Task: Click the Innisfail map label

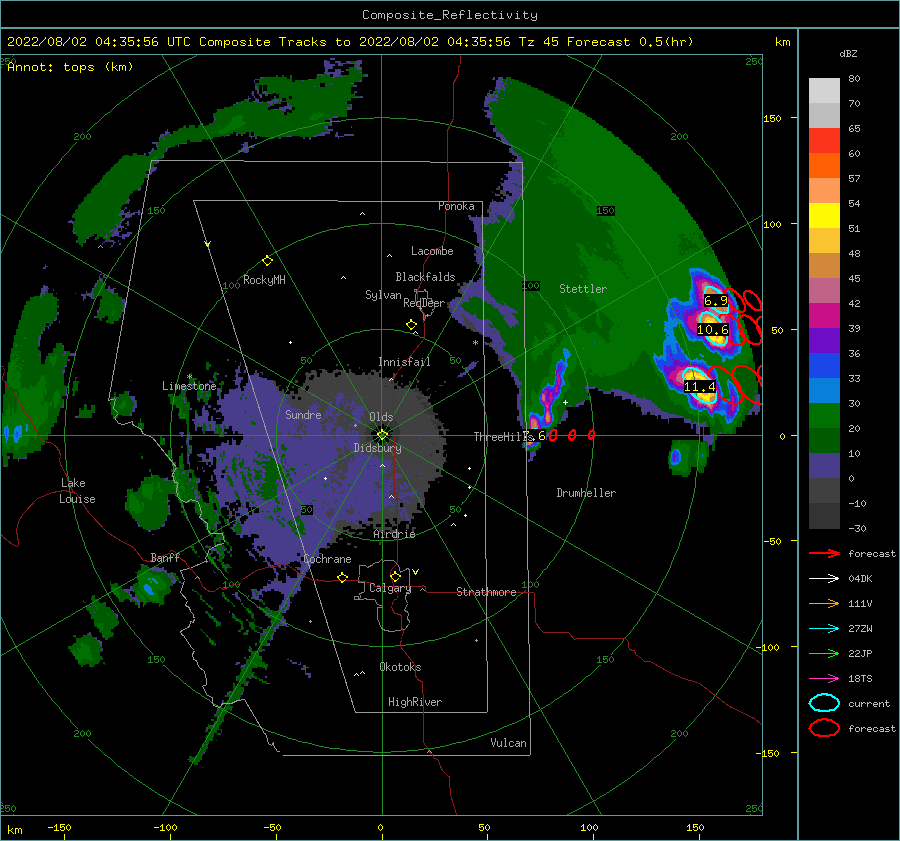Action: 404,362
